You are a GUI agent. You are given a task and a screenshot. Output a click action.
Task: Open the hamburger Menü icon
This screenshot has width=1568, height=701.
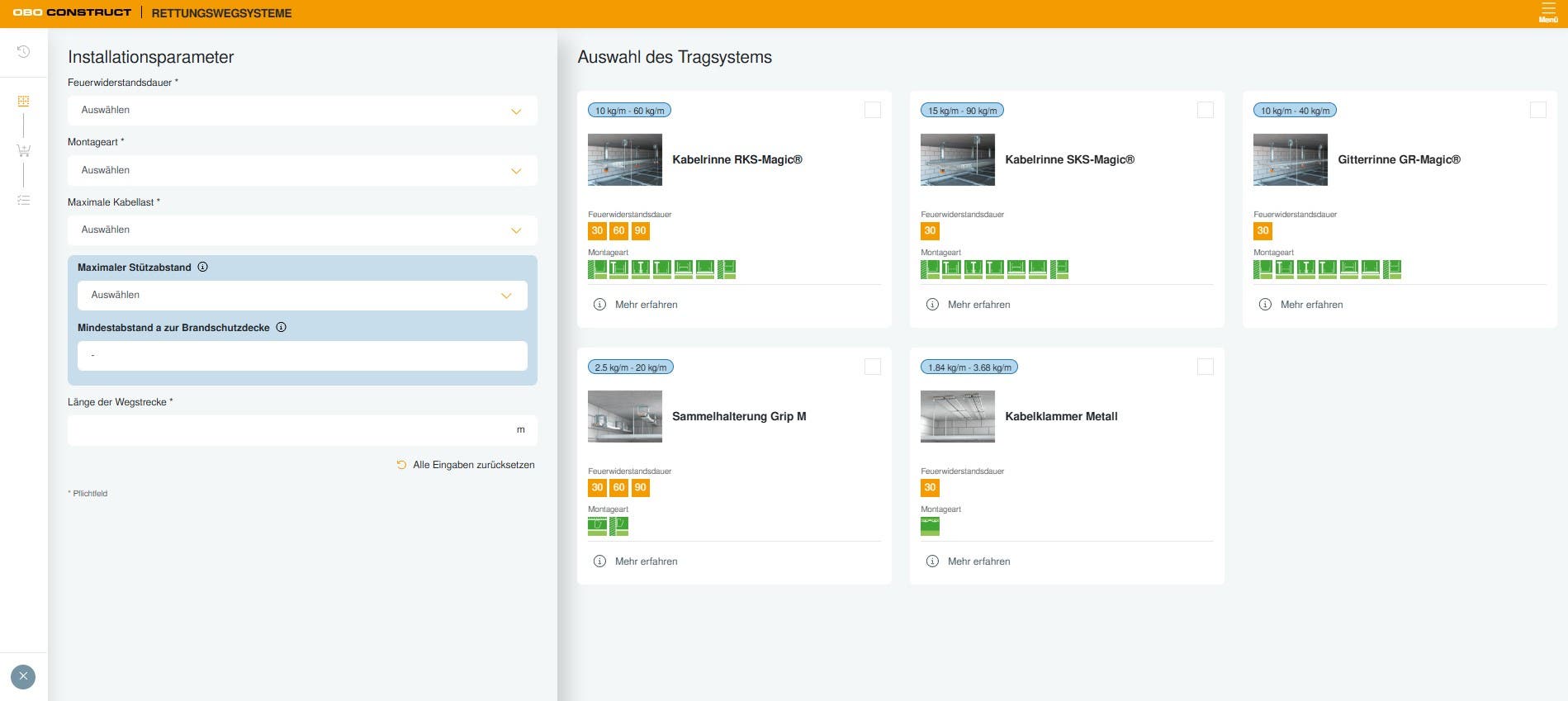[1548, 12]
